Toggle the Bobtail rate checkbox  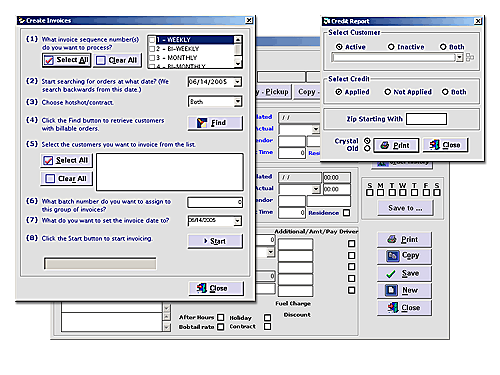[221, 327]
